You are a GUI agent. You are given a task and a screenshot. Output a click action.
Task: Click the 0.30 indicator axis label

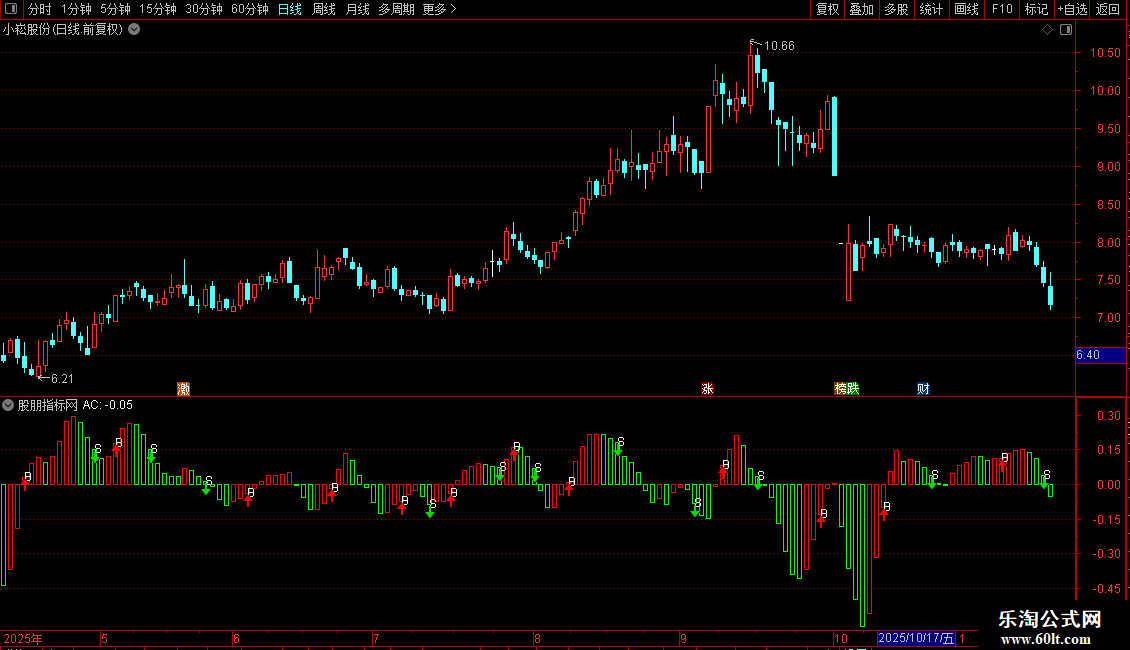pos(1108,416)
